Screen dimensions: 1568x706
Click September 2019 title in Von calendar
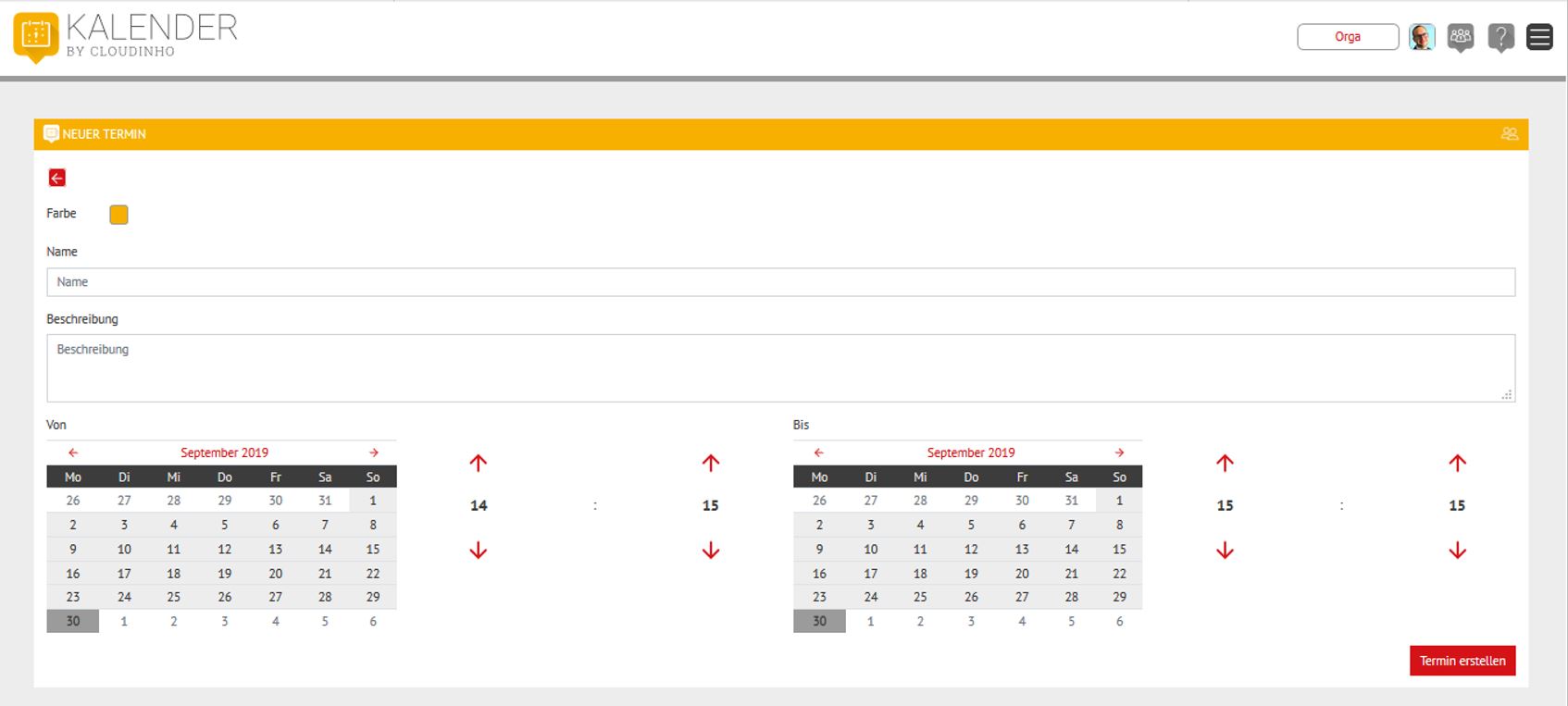224,452
